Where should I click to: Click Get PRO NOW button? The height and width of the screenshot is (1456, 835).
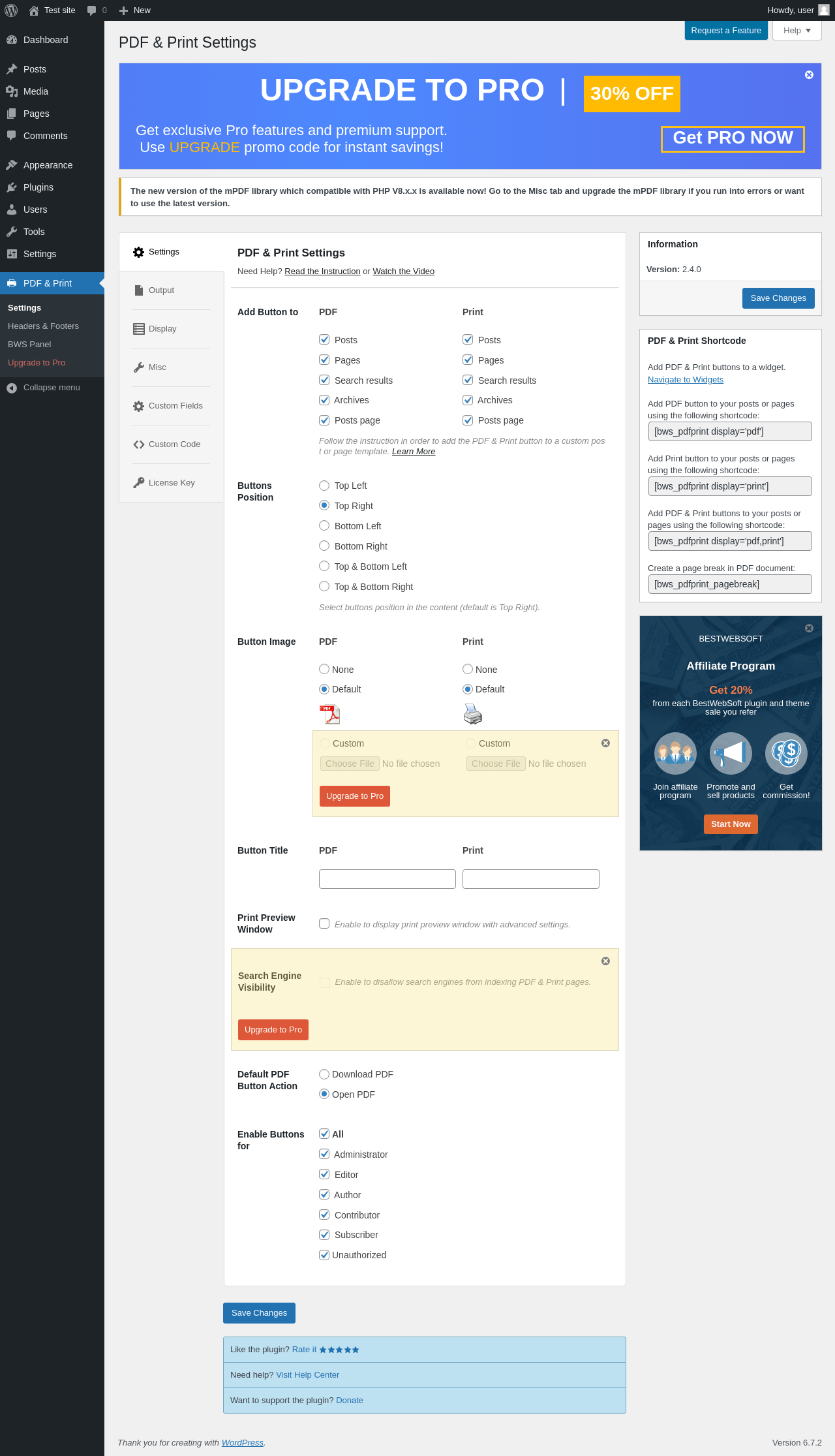click(x=733, y=138)
